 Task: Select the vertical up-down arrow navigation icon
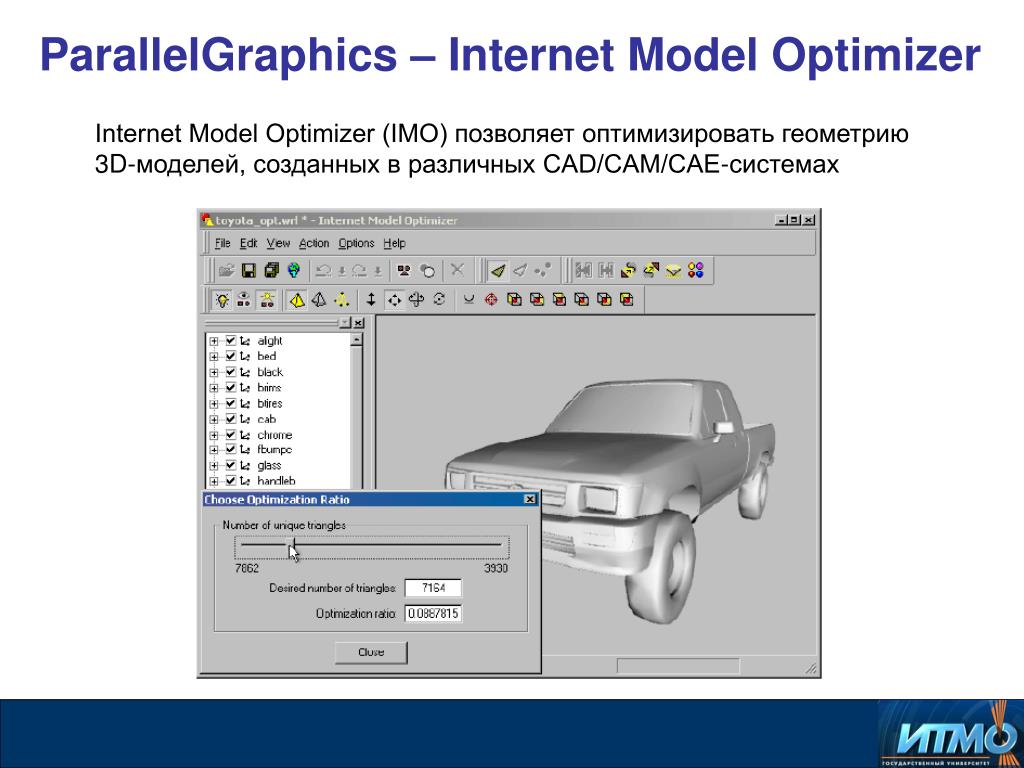click(x=371, y=300)
